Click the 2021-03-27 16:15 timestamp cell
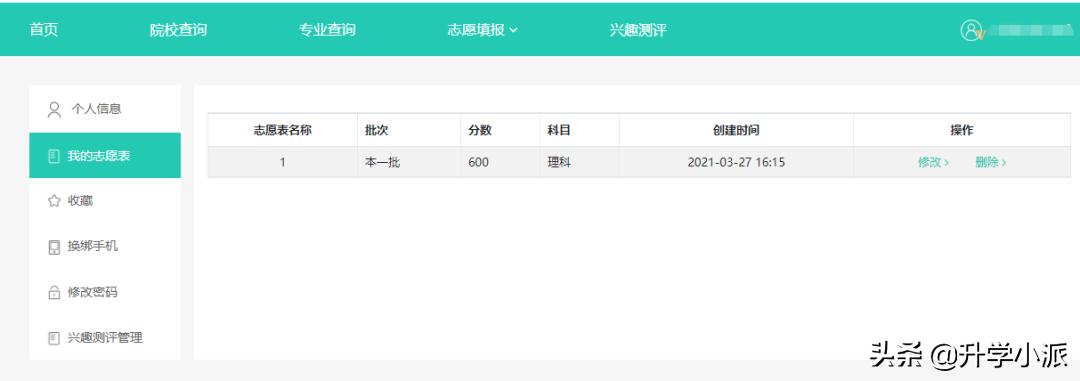This screenshot has height=381, width=1080. click(736, 163)
